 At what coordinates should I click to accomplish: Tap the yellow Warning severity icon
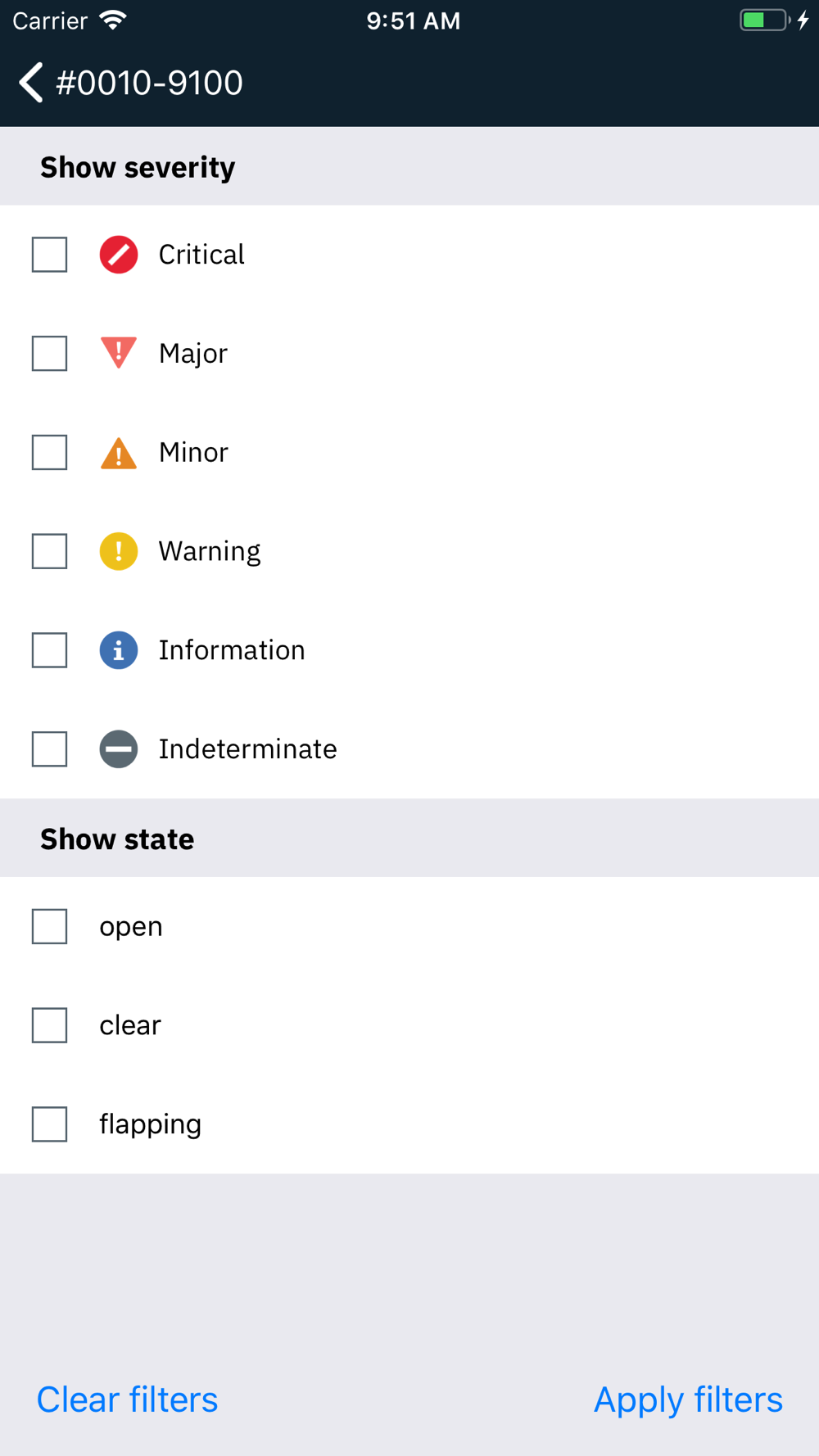[x=119, y=551]
